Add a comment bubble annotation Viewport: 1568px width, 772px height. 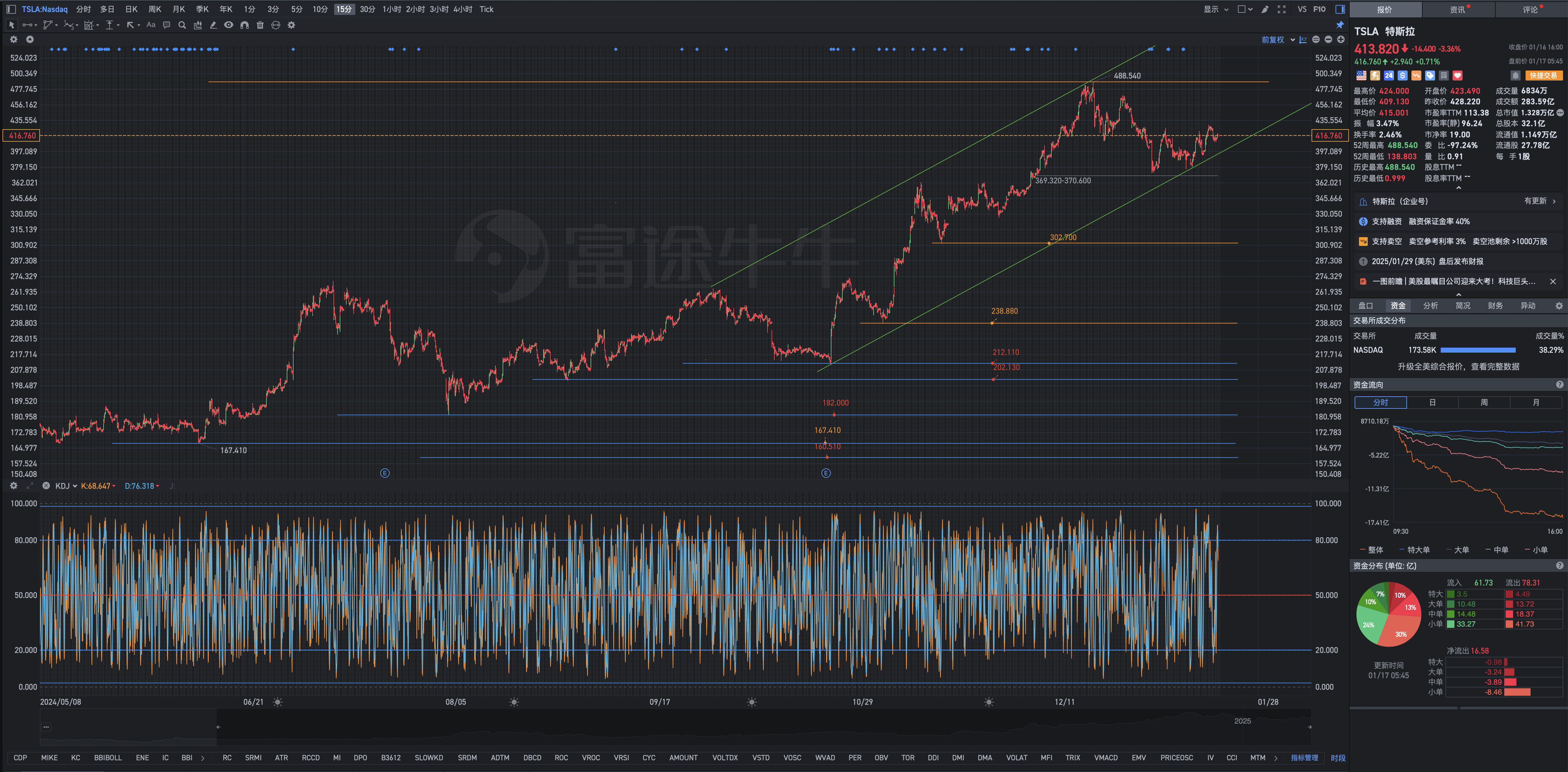coord(166,25)
